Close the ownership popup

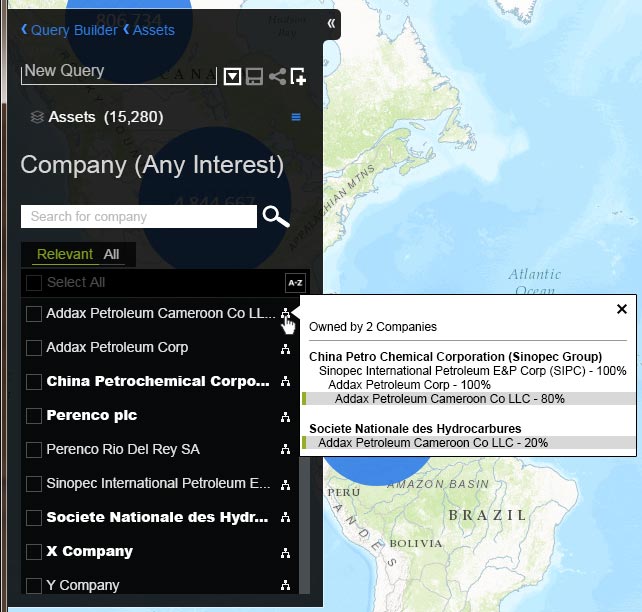[x=622, y=309]
